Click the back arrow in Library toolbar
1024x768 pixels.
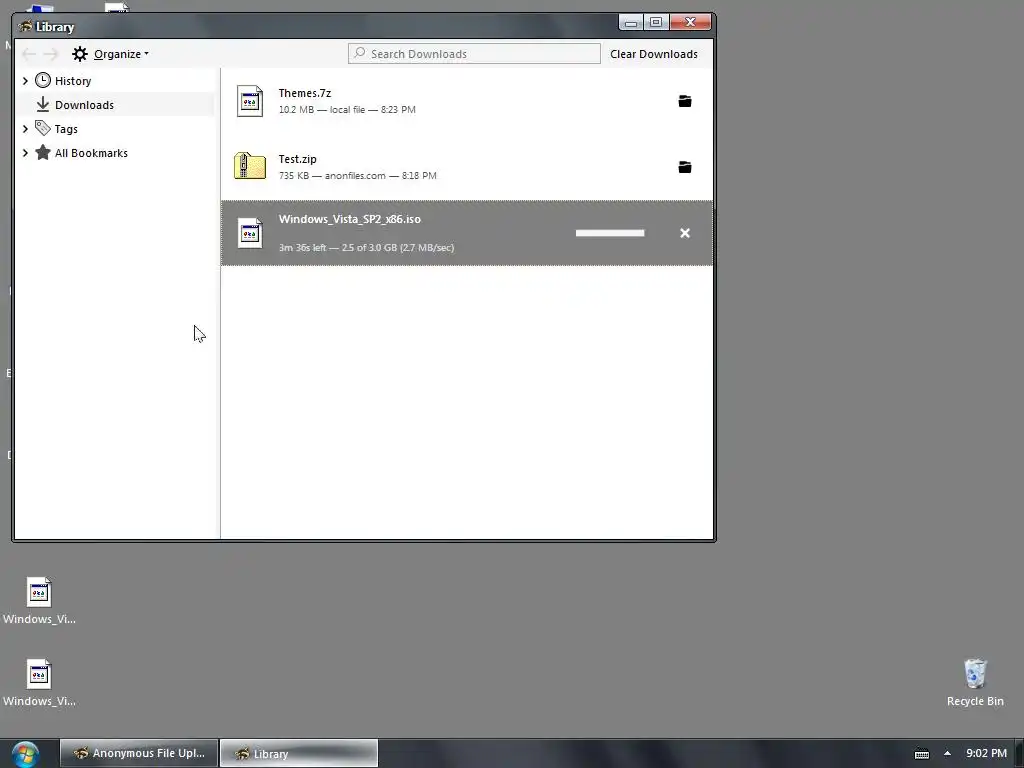click(28, 54)
